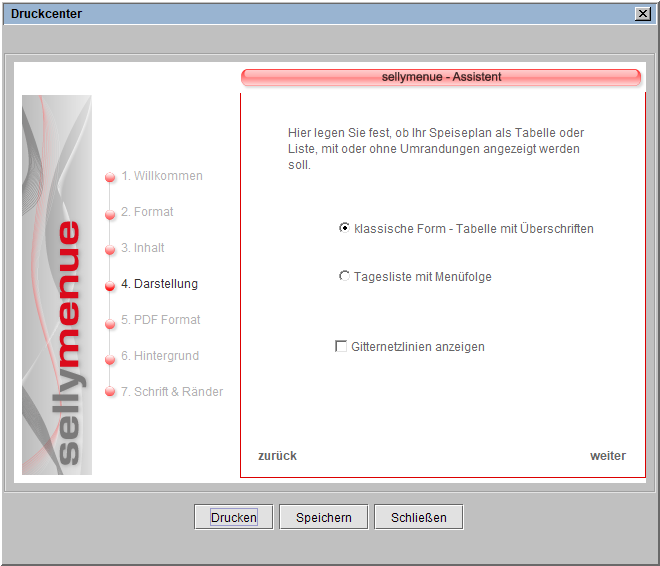660x566 pixels.
Task: Click the Speiseplan description text
Action: 435,148
